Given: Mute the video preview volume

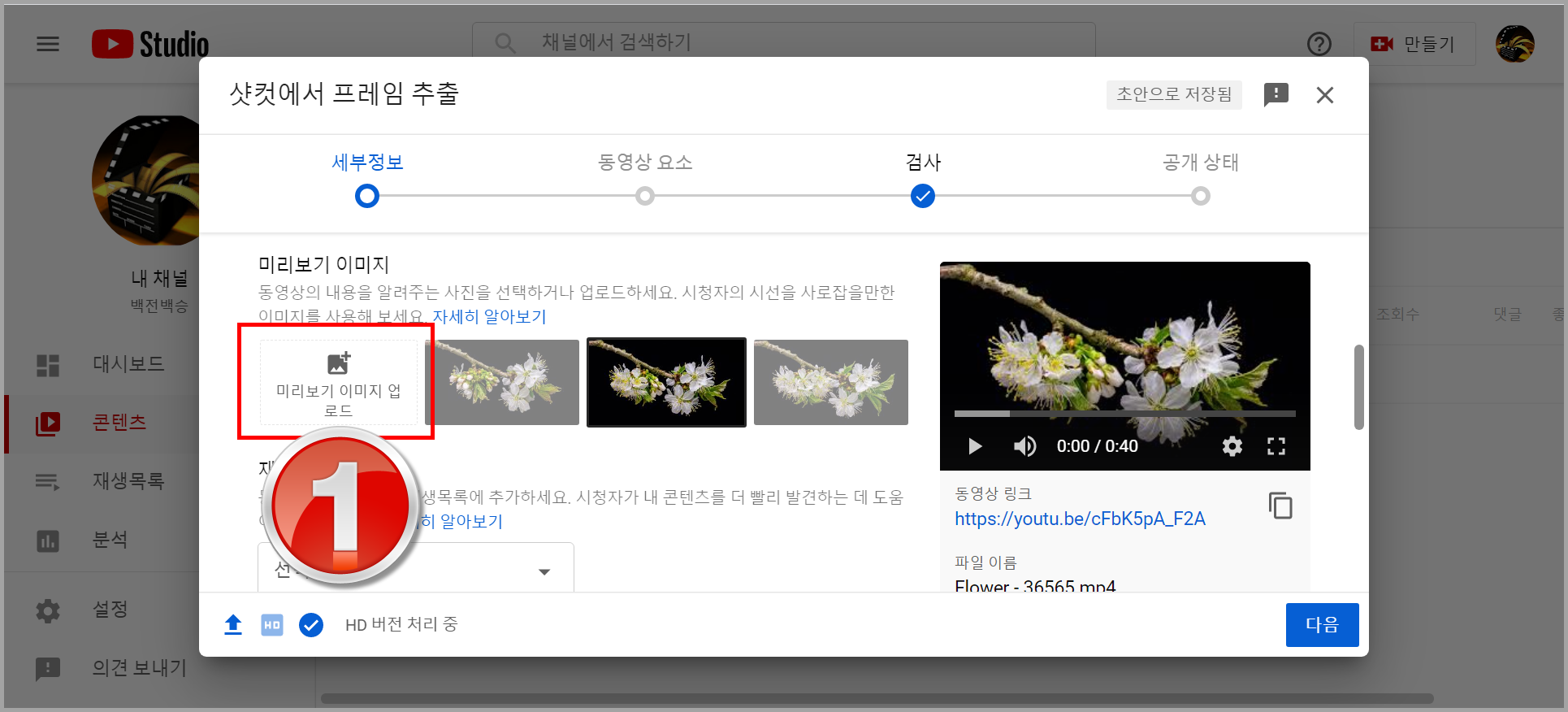Looking at the screenshot, I should click(x=1024, y=446).
